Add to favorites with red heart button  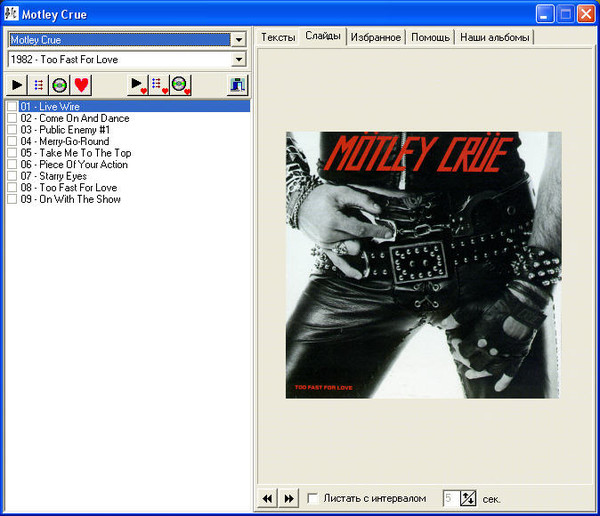(x=81, y=85)
